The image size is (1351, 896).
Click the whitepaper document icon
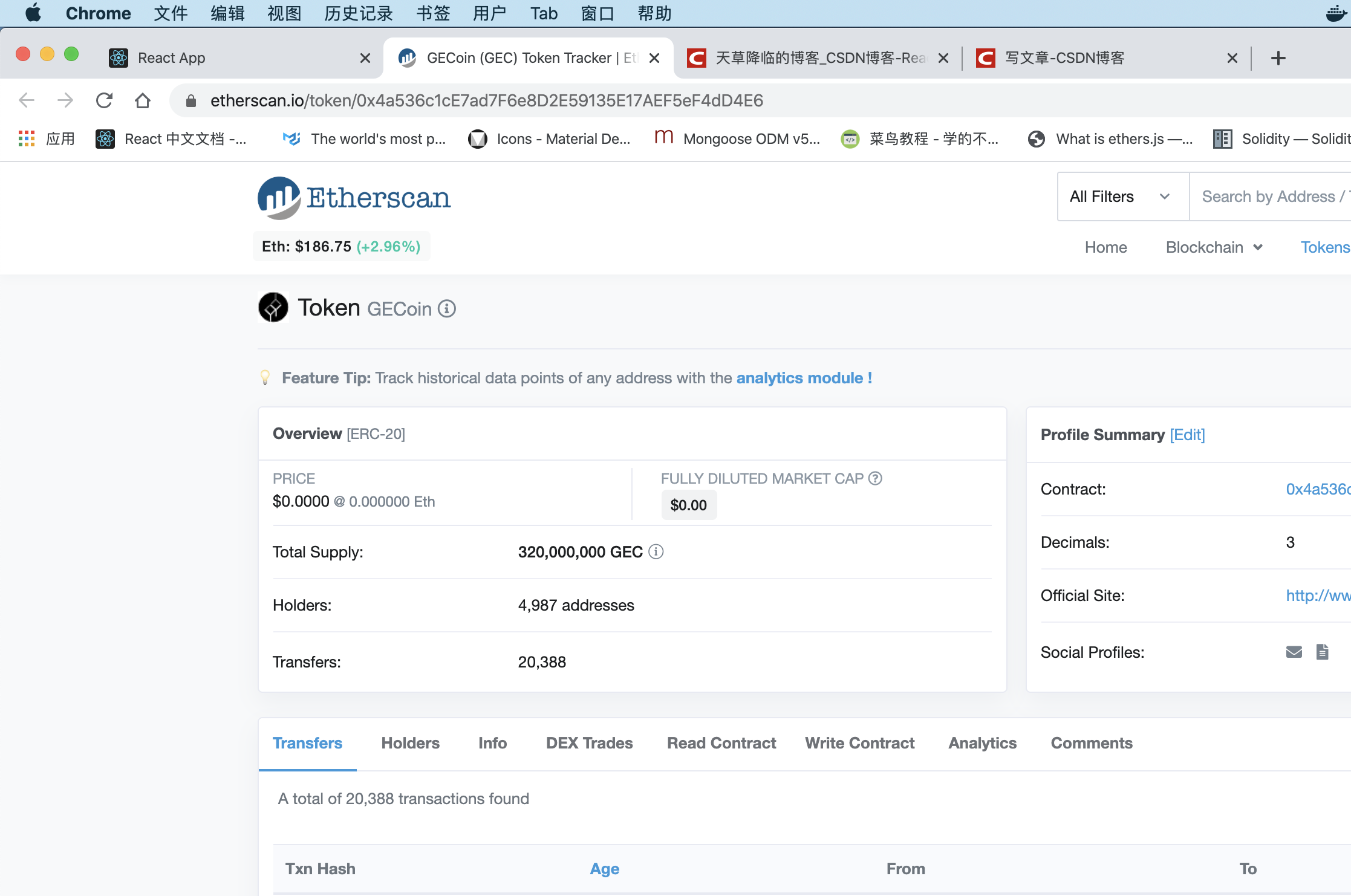(1323, 652)
